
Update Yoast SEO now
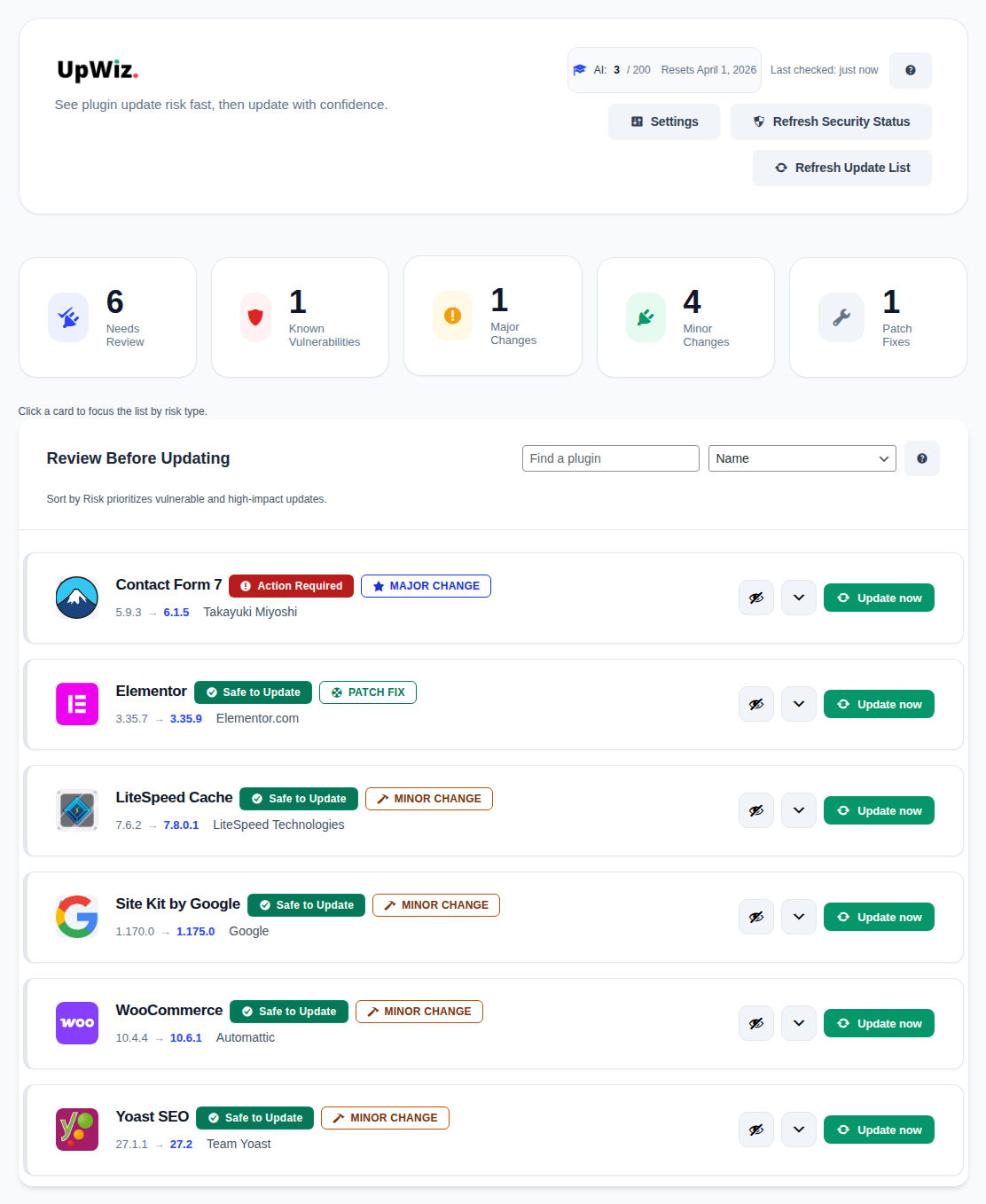tap(879, 1130)
